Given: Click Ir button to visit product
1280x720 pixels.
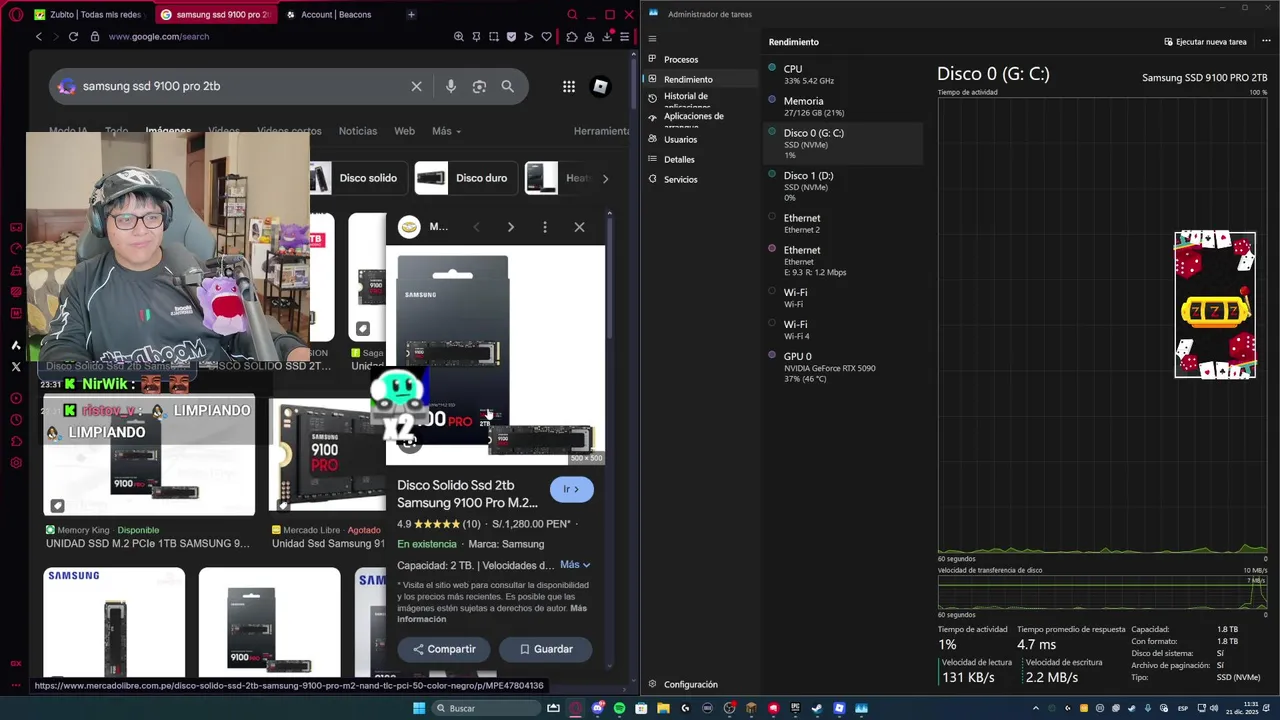Looking at the screenshot, I should click(571, 489).
